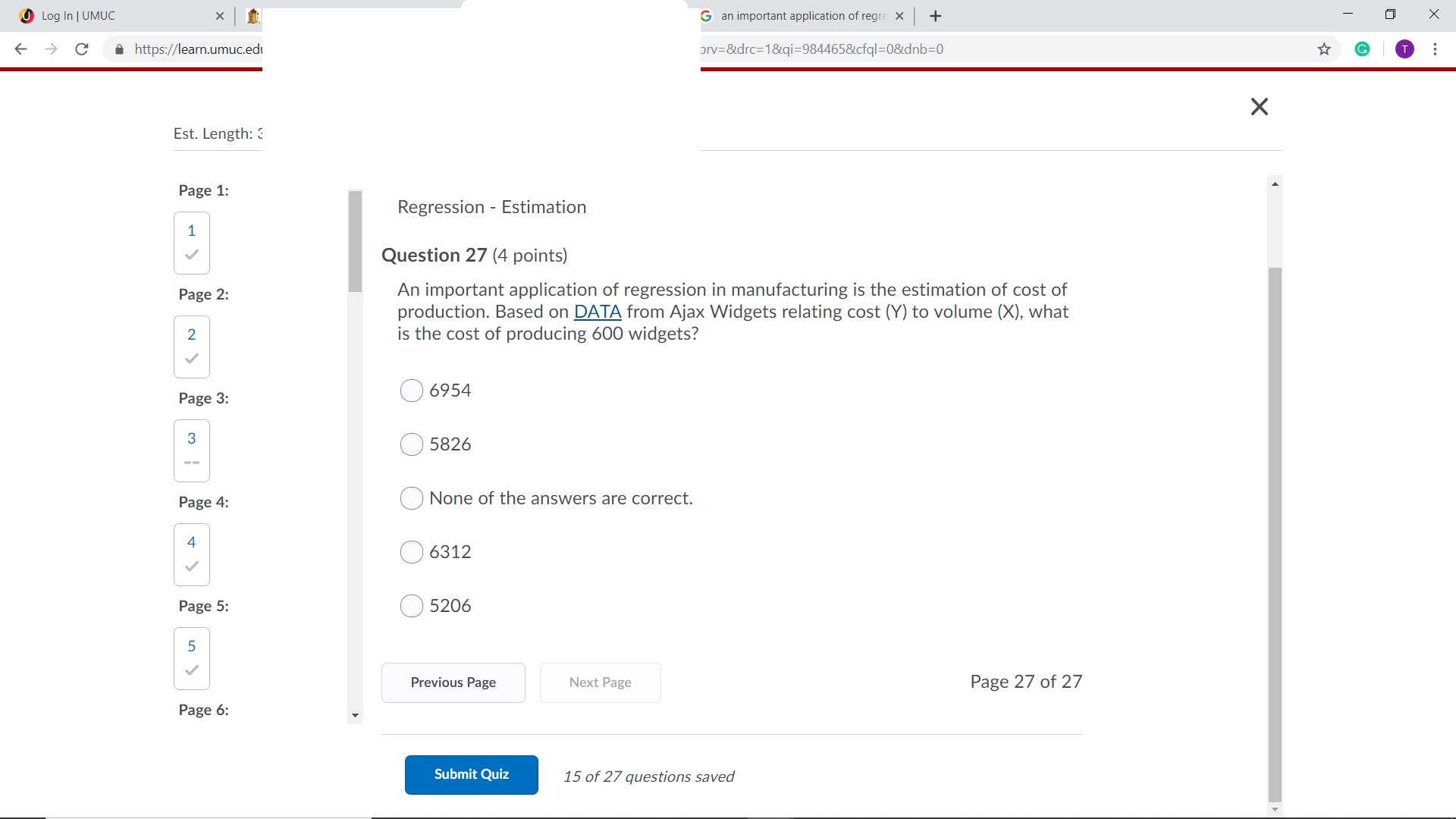
Task: Switch to the Google search results tab
Action: [796, 16]
